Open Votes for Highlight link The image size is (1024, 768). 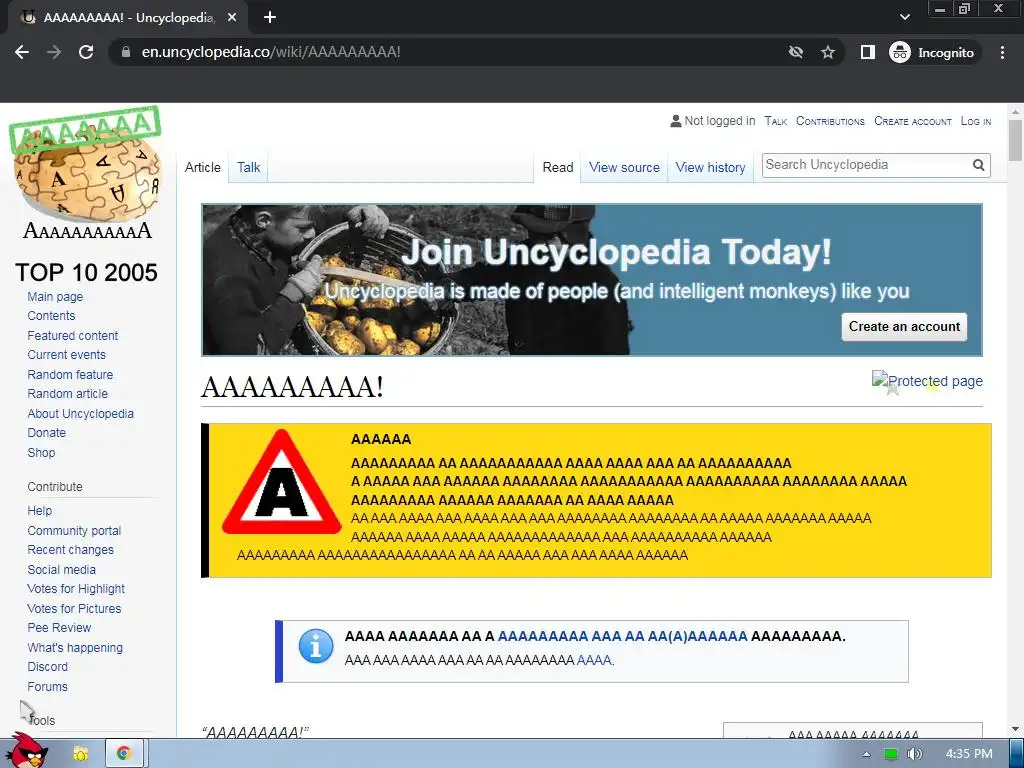76,589
